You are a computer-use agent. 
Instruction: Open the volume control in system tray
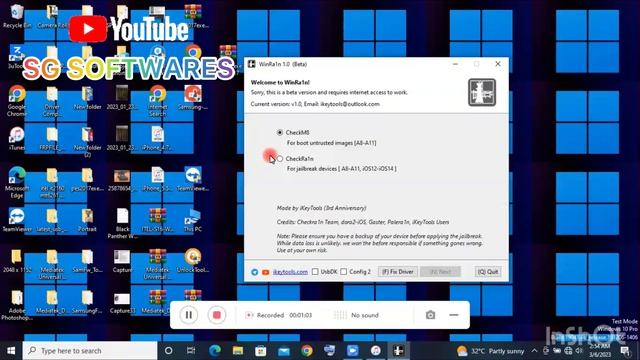[579, 351]
